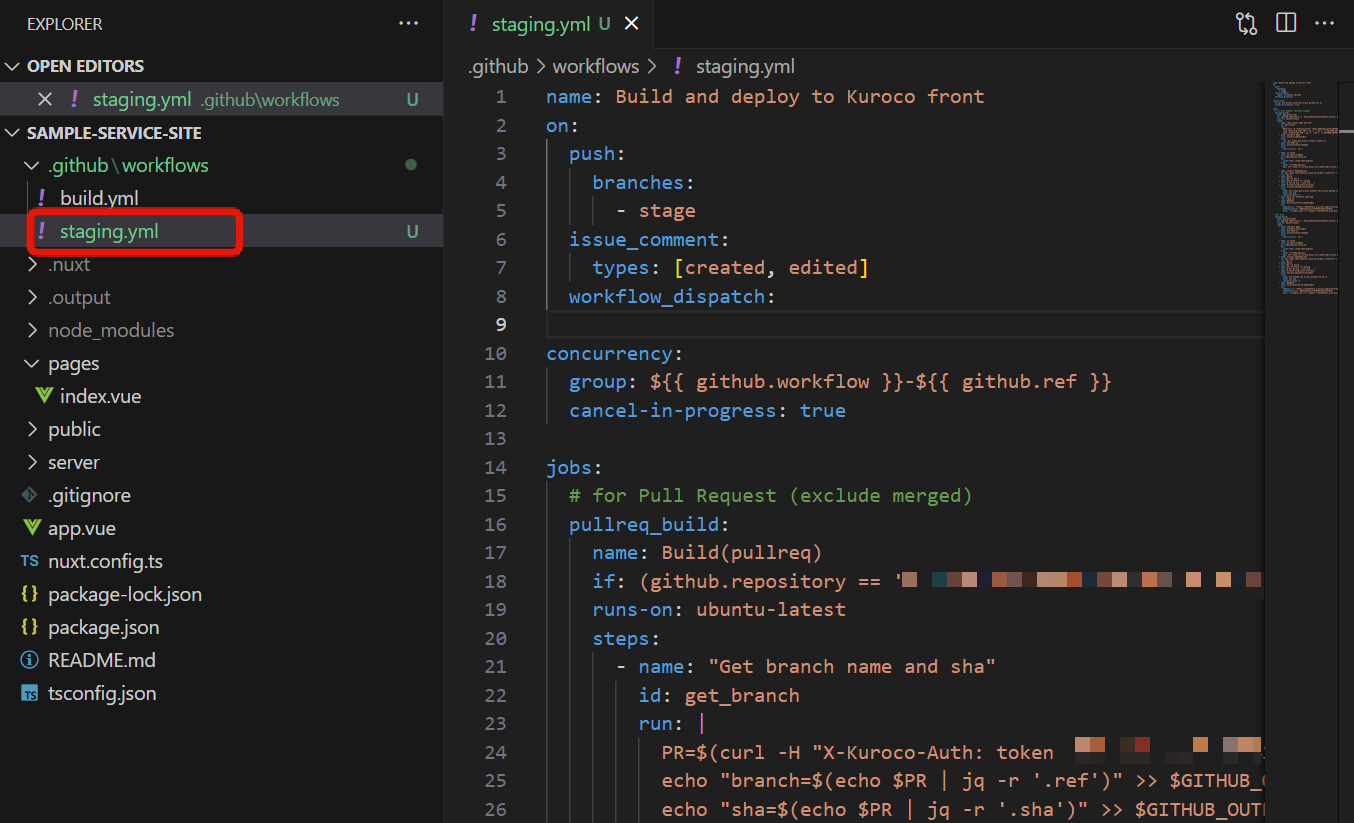The height and width of the screenshot is (823, 1354).
Task: Click staging.yml in the breadcrumb
Action: (745, 66)
